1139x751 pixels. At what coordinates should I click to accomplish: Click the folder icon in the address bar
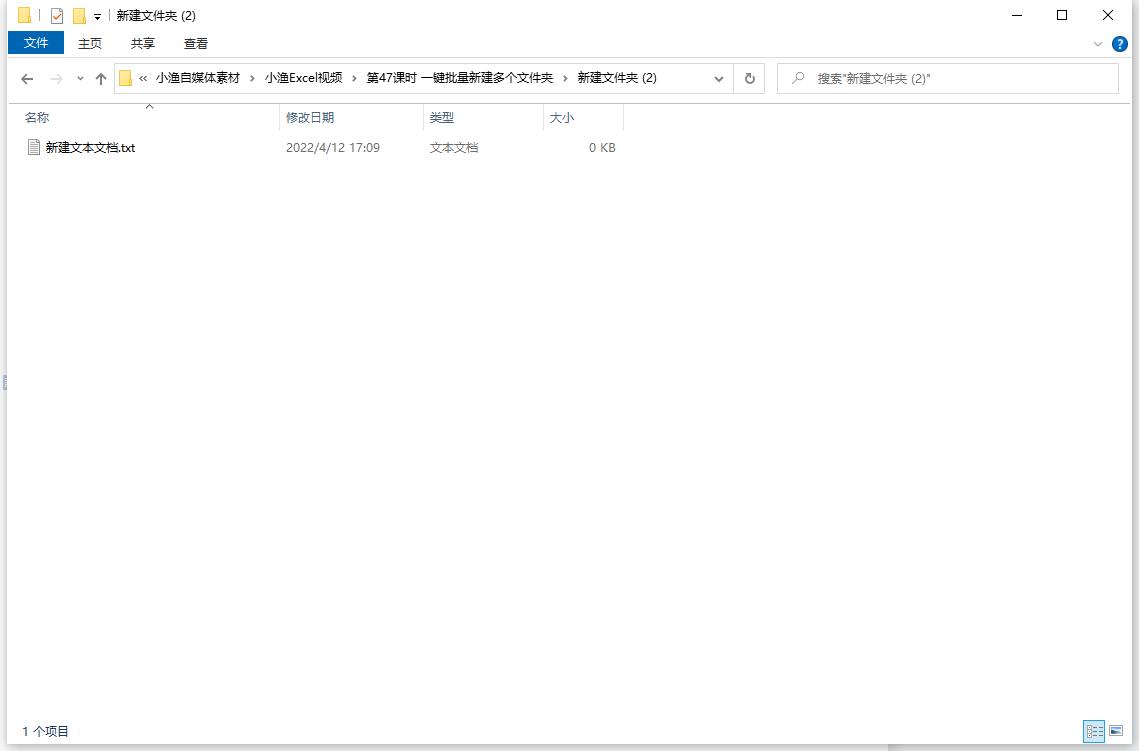[x=124, y=78]
